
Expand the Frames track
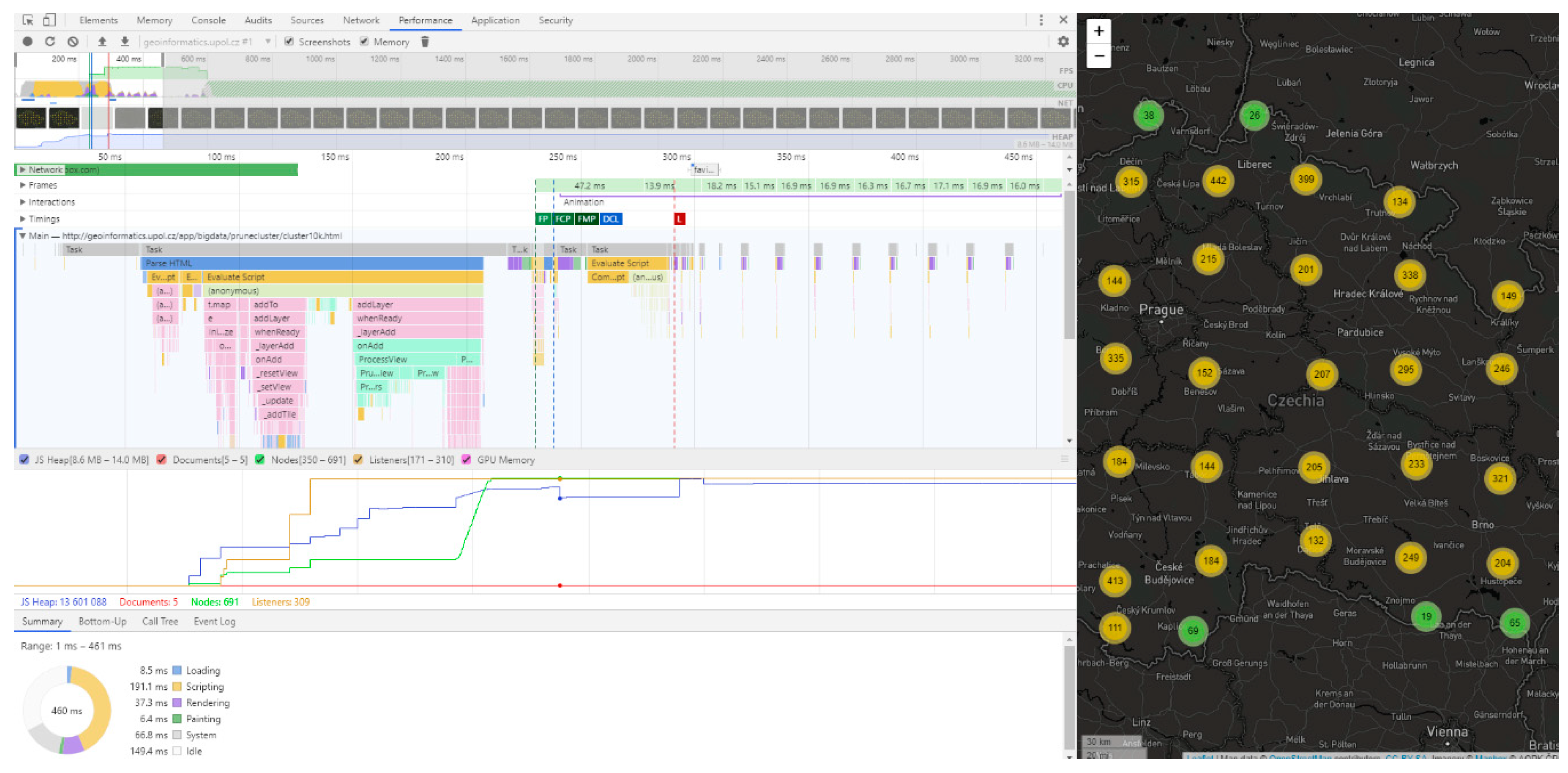tap(23, 185)
